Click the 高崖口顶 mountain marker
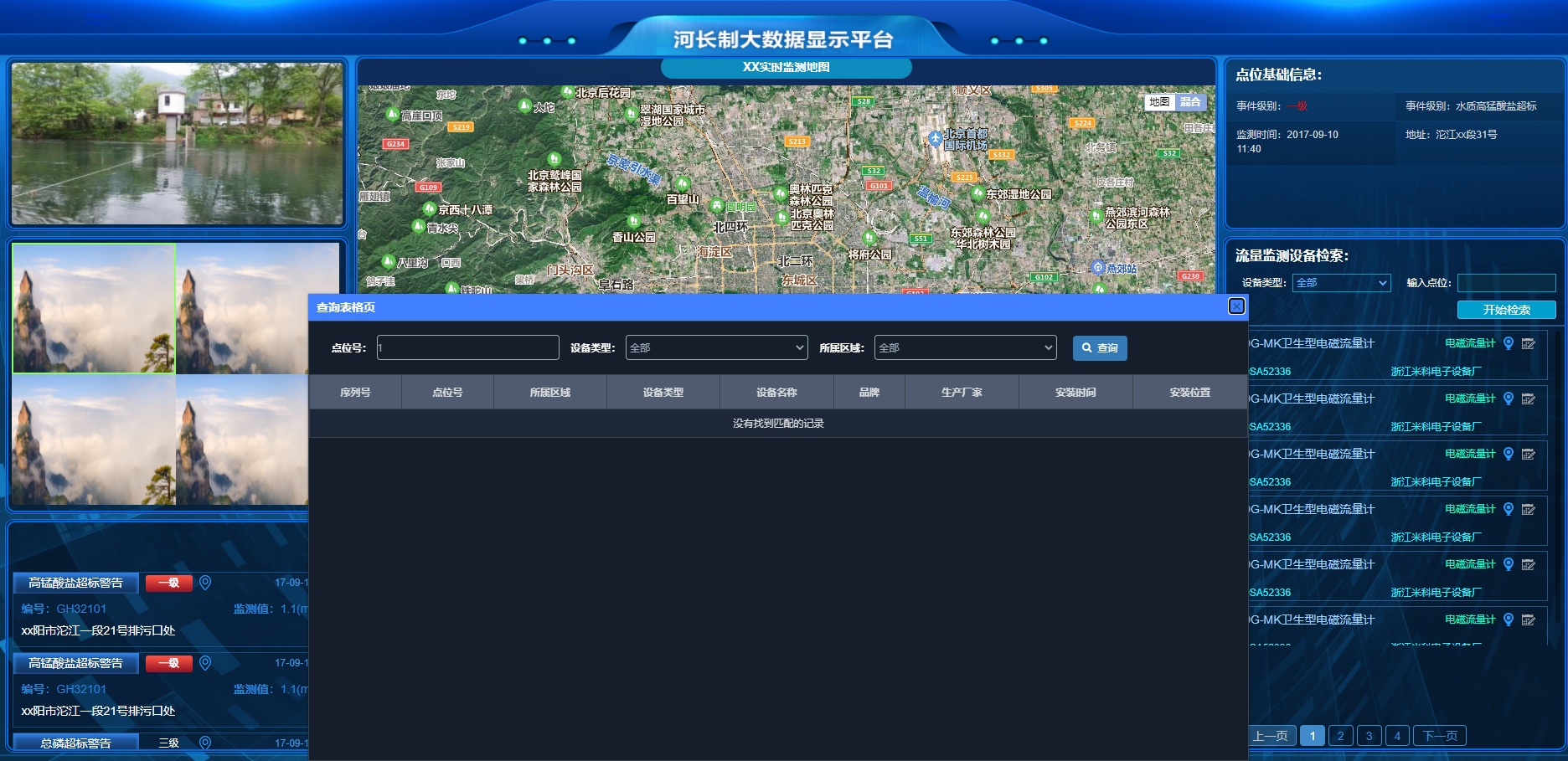Image resolution: width=1568 pixels, height=761 pixels. pyautogui.click(x=392, y=114)
